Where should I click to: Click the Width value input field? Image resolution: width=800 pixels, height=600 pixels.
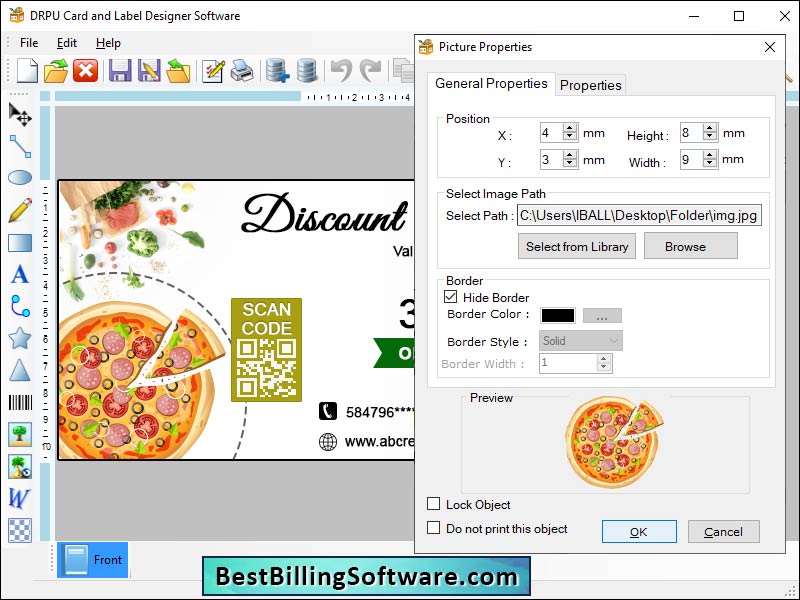coord(692,159)
